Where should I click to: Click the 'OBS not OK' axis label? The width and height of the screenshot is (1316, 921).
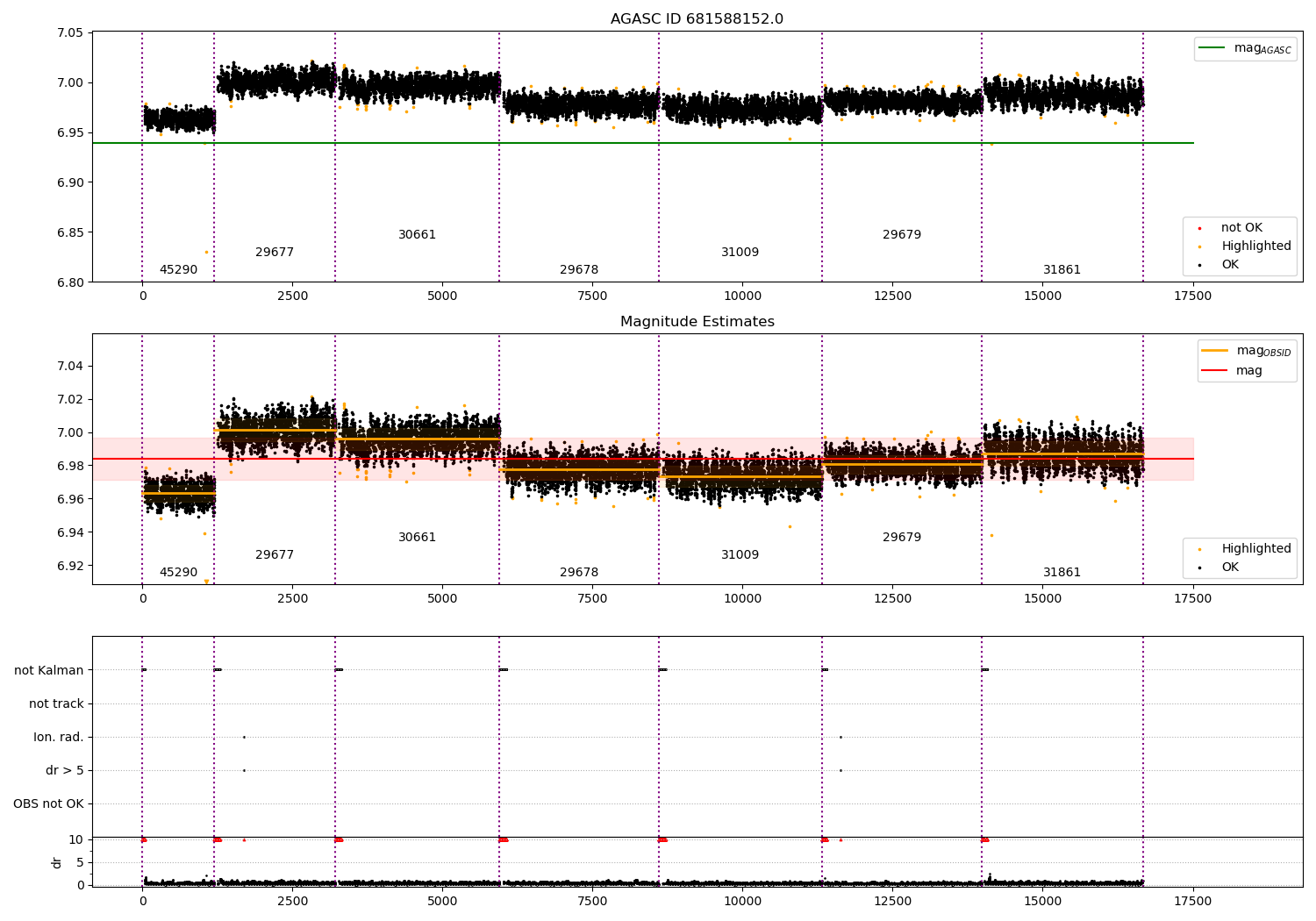pos(49,803)
